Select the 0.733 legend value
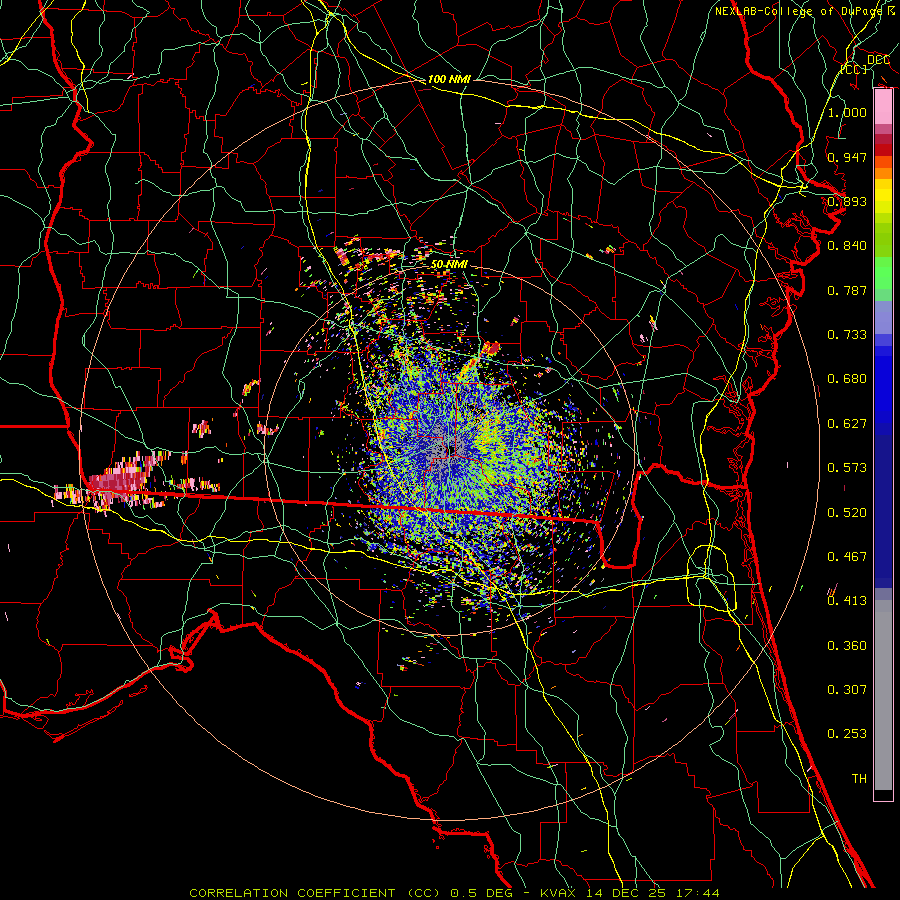The width and height of the screenshot is (900, 900). click(x=847, y=335)
